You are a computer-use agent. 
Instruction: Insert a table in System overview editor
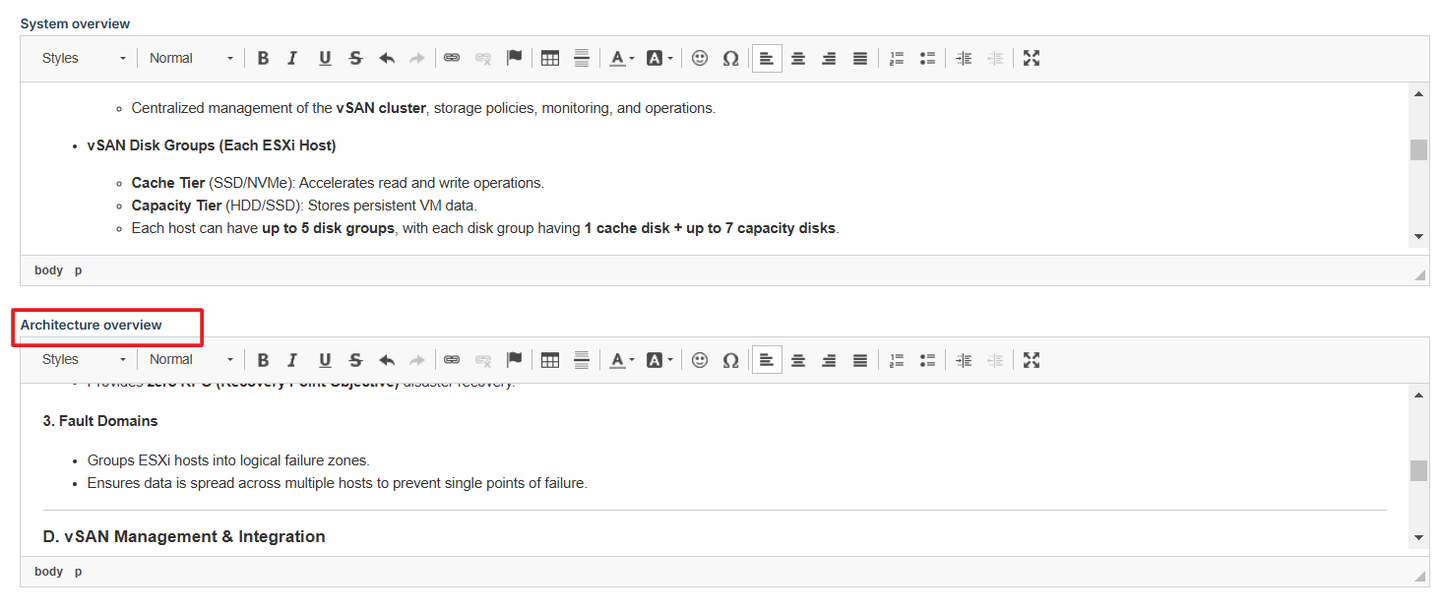pyautogui.click(x=549, y=58)
